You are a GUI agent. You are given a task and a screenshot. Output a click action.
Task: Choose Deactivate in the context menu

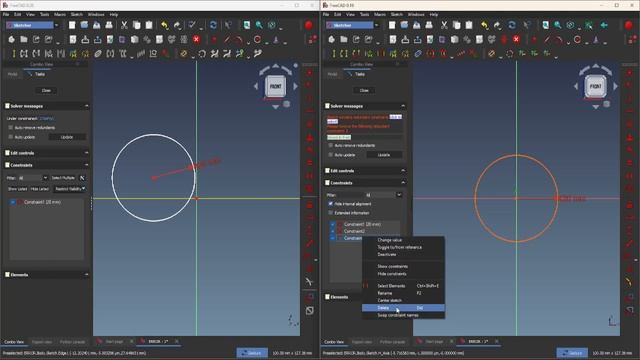pyautogui.click(x=403, y=254)
